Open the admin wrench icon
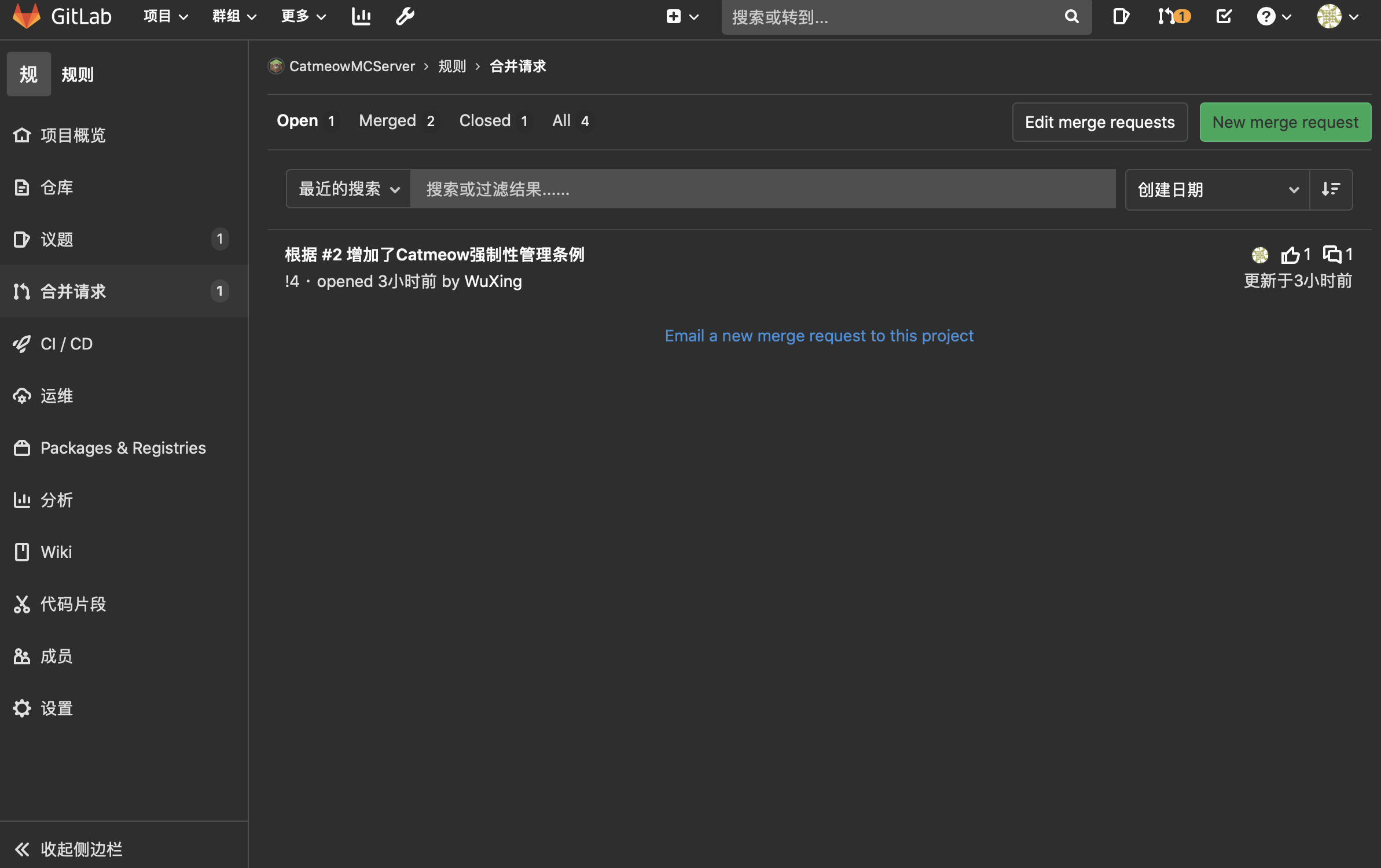Screen dimensions: 1381x868 tap(405, 16)
